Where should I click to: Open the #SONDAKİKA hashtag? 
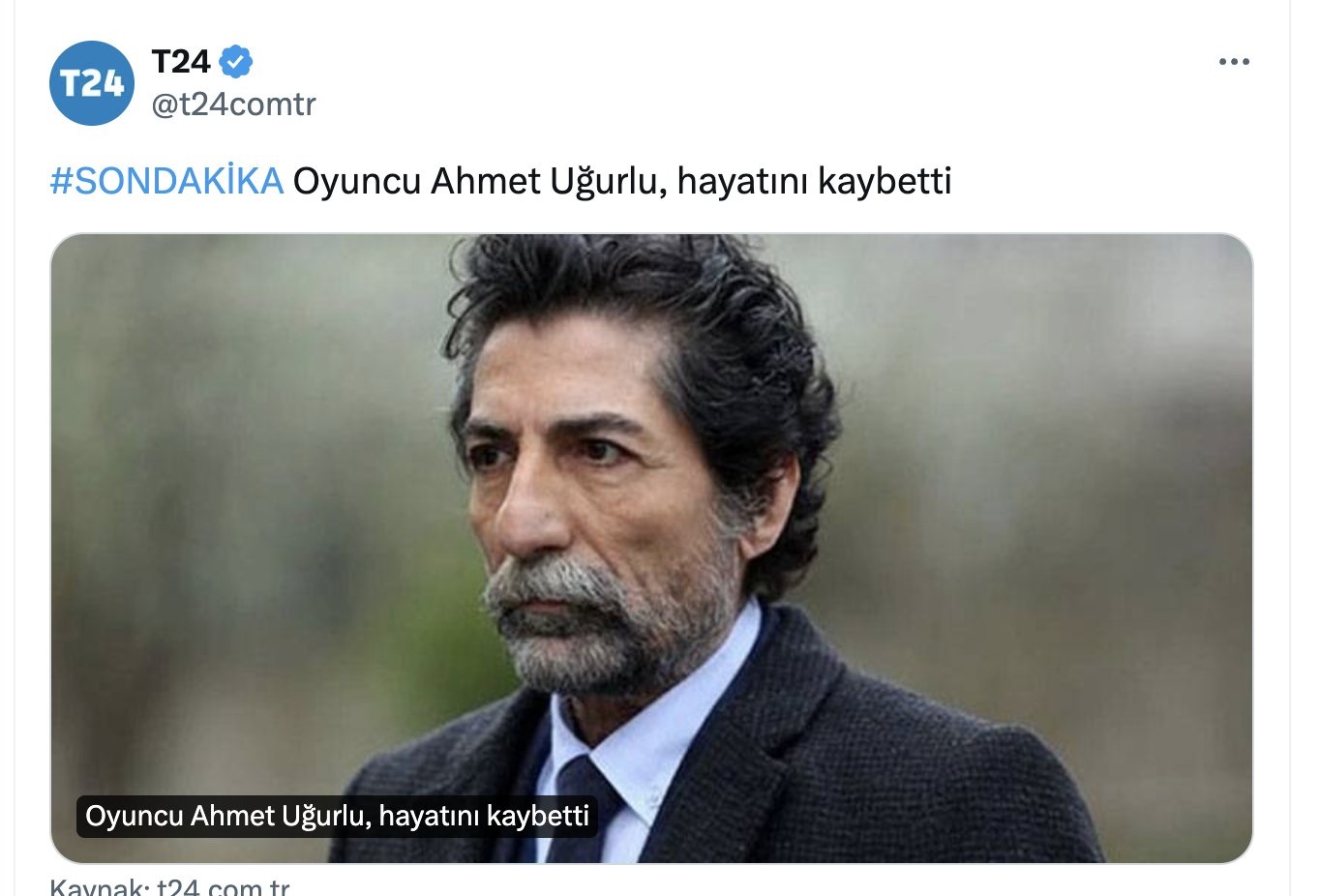tap(166, 181)
